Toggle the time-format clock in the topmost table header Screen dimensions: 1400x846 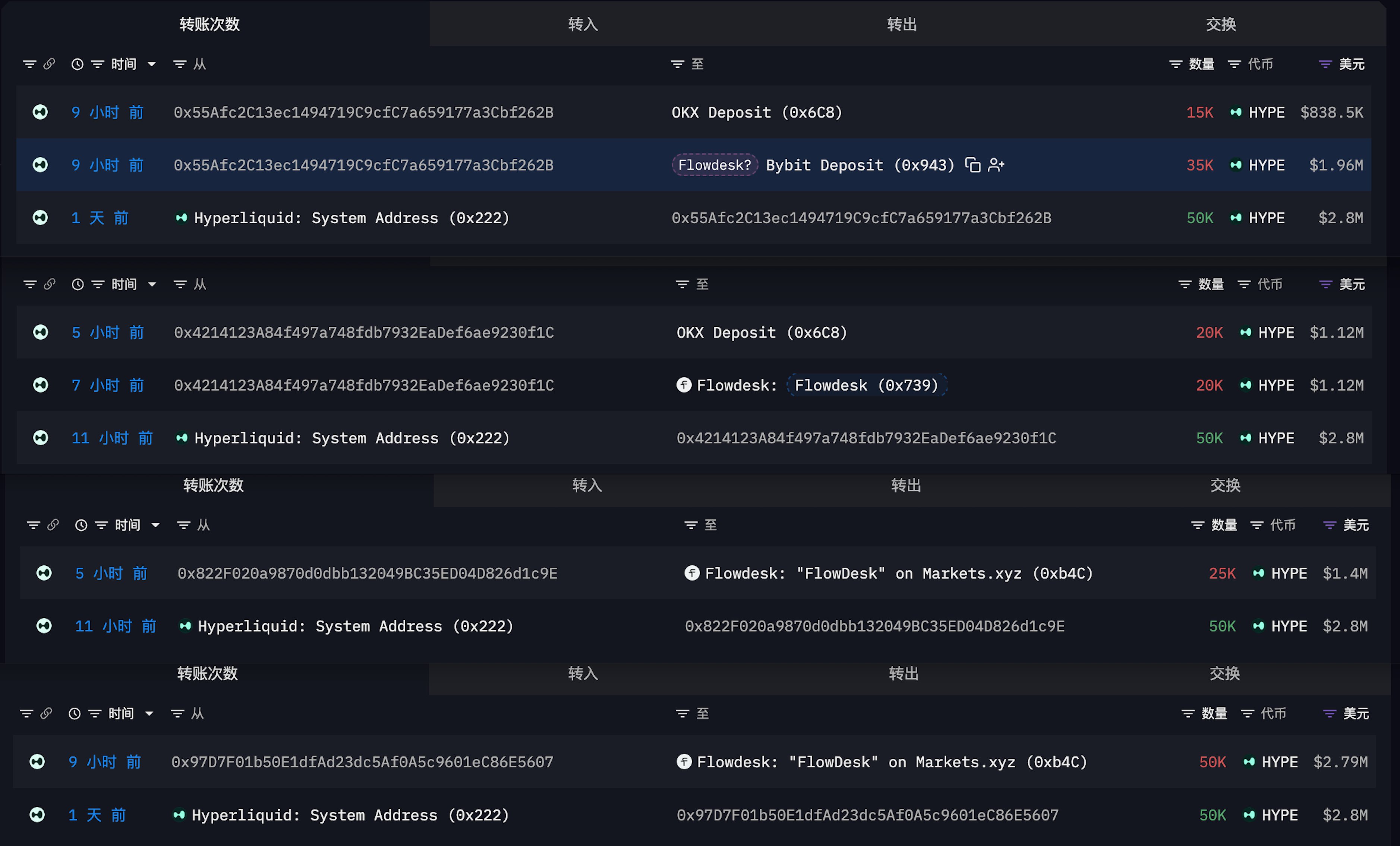(77, 64)
